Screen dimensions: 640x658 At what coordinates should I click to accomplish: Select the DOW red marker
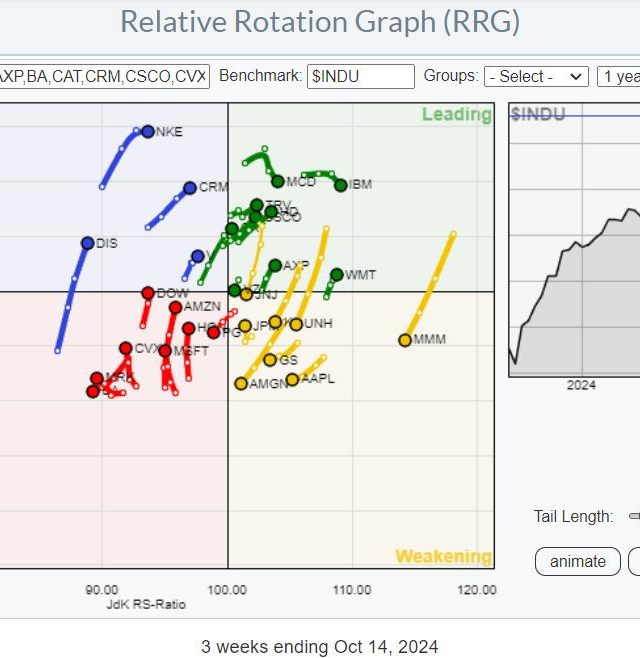coord(148,293)
